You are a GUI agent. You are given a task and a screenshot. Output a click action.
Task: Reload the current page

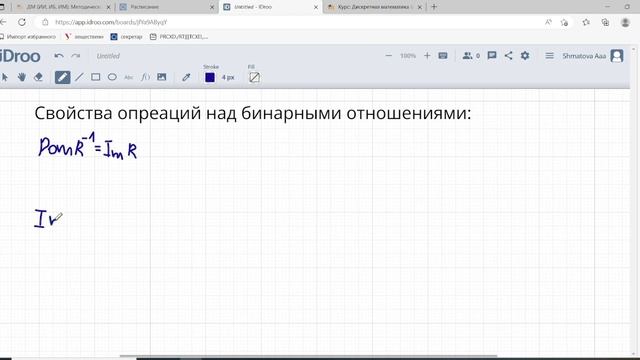tap(22, 22)
